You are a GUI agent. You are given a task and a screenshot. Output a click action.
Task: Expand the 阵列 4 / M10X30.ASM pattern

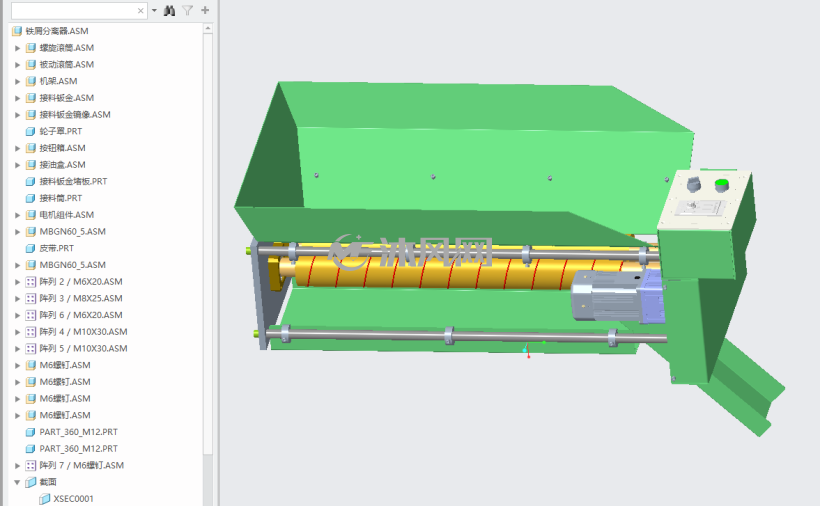(17, 332)
